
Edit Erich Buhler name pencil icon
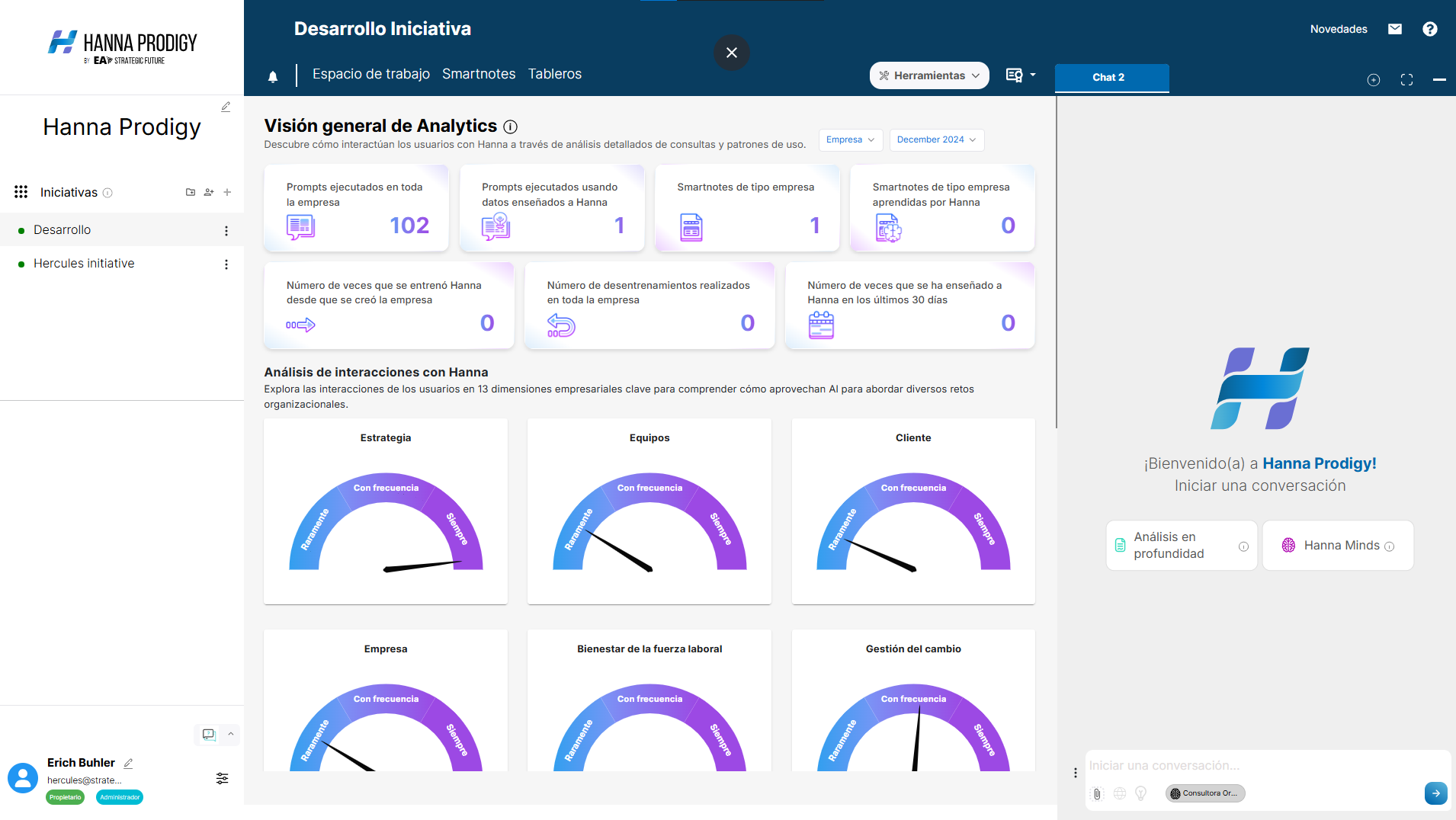pos(128,763)
